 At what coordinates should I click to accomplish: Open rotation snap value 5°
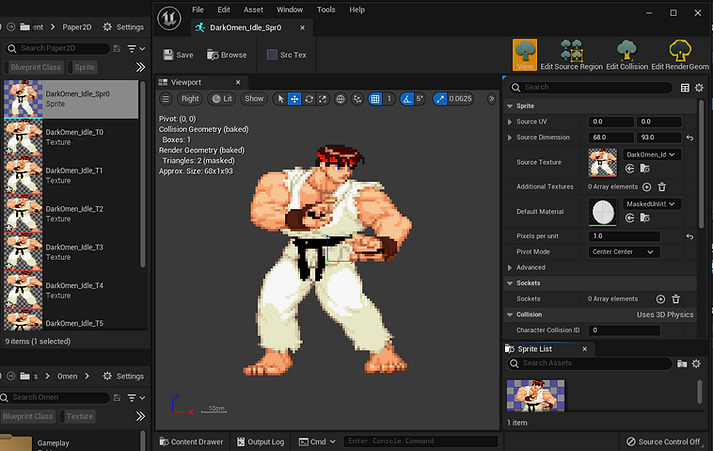coord(419,99)
